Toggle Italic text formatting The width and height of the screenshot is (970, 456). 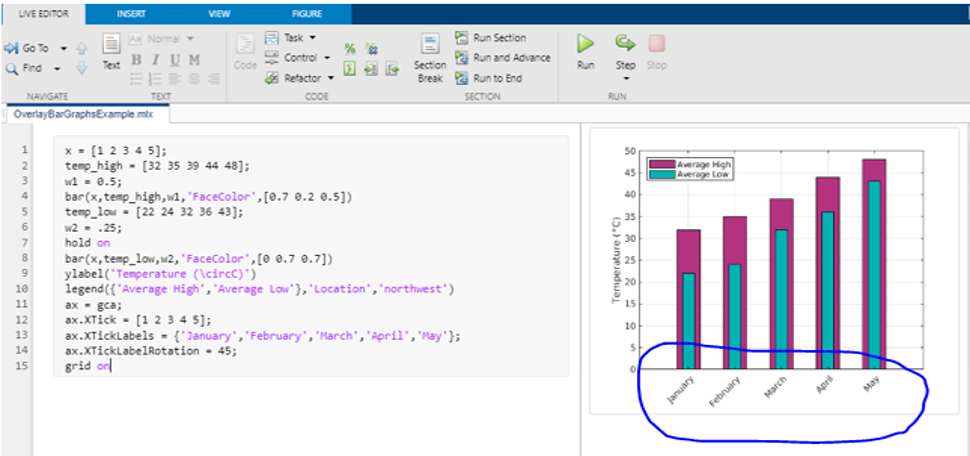(x=156, y=60)
